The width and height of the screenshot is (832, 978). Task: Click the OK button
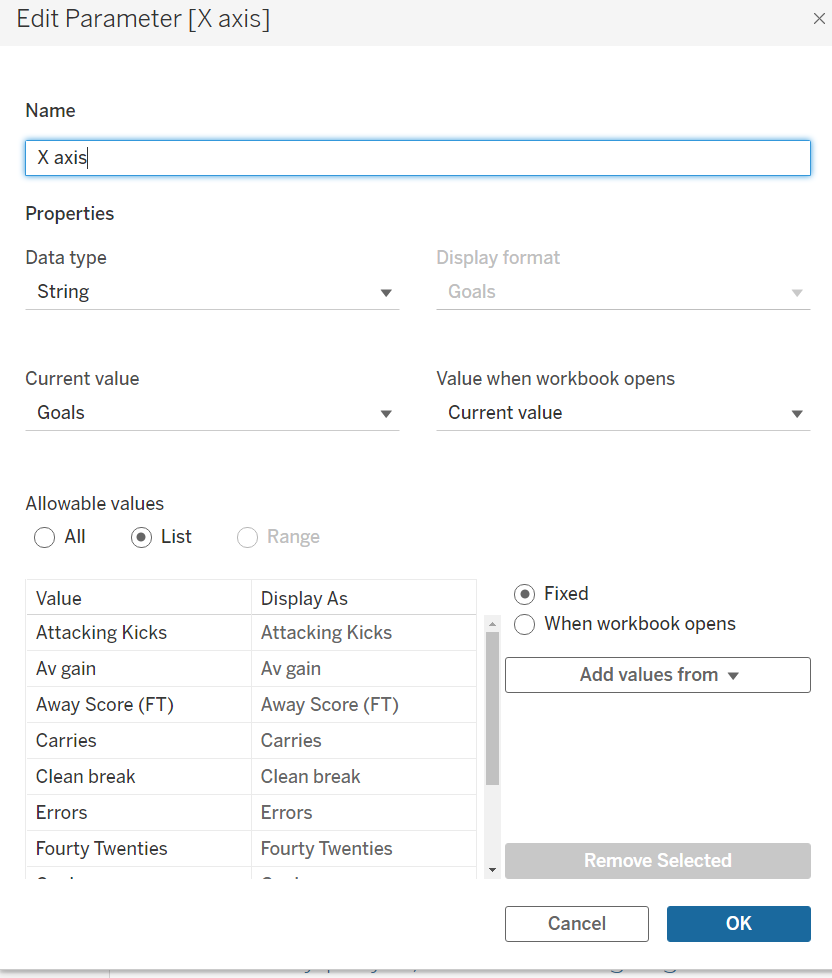tap(738, 924)
